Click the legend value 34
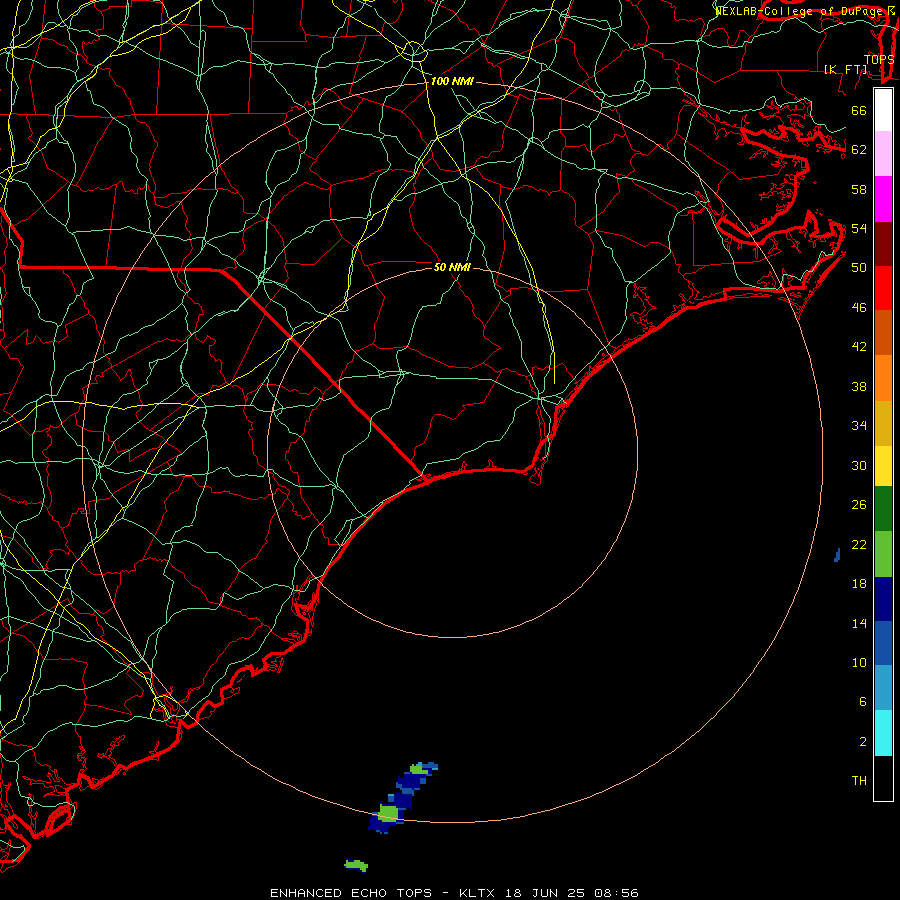The height and width of the screenshot is (900, 900). (859, 425)
